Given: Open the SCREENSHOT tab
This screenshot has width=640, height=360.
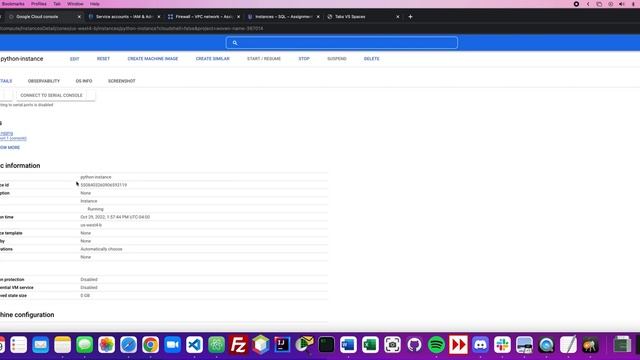Looking at the screenshot, I should [x=122, y=81].
